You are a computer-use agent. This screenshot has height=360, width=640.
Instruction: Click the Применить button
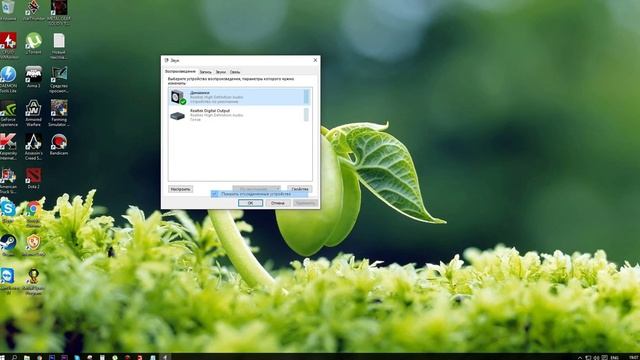tap(305, 203)
